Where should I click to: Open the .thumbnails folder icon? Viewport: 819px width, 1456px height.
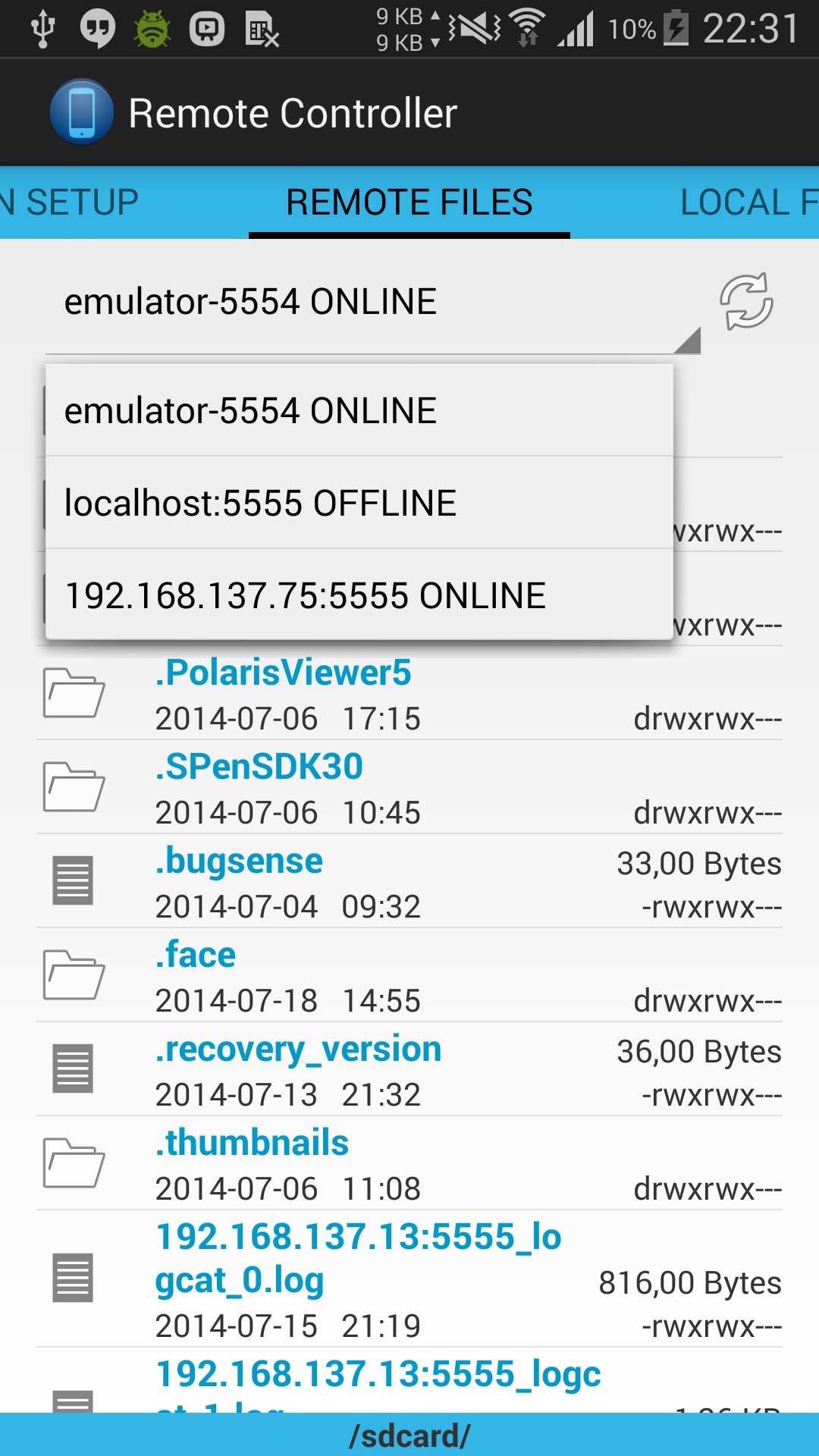(x=74, y=1163)
